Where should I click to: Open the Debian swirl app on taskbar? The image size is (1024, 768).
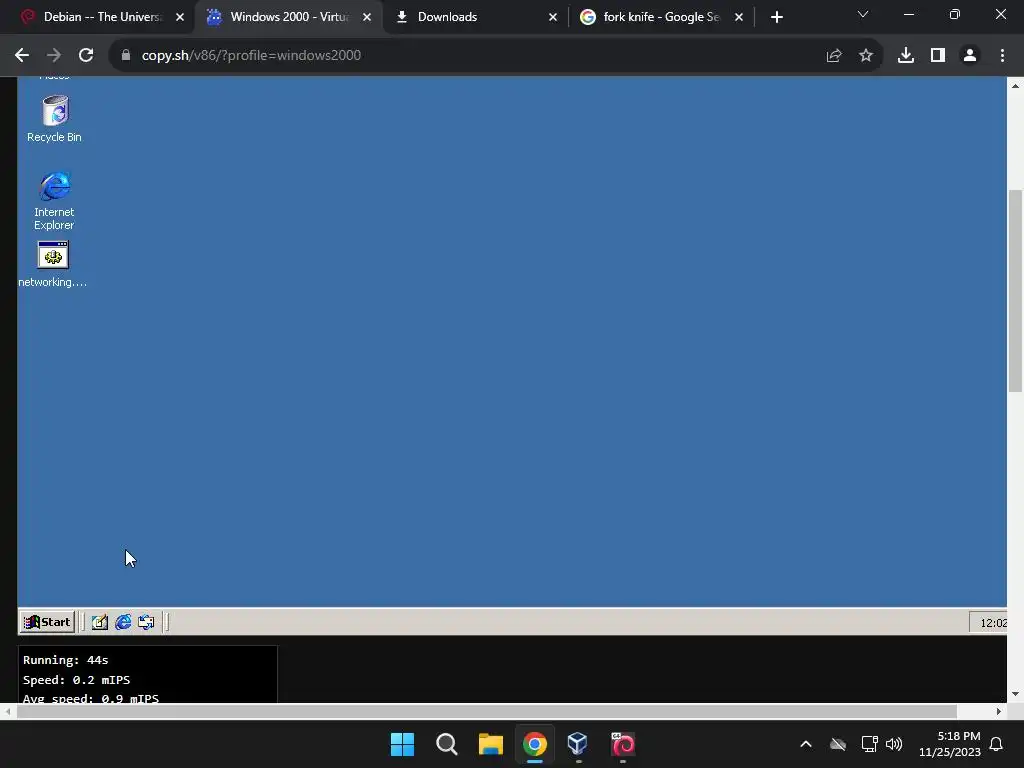[623, 744]
